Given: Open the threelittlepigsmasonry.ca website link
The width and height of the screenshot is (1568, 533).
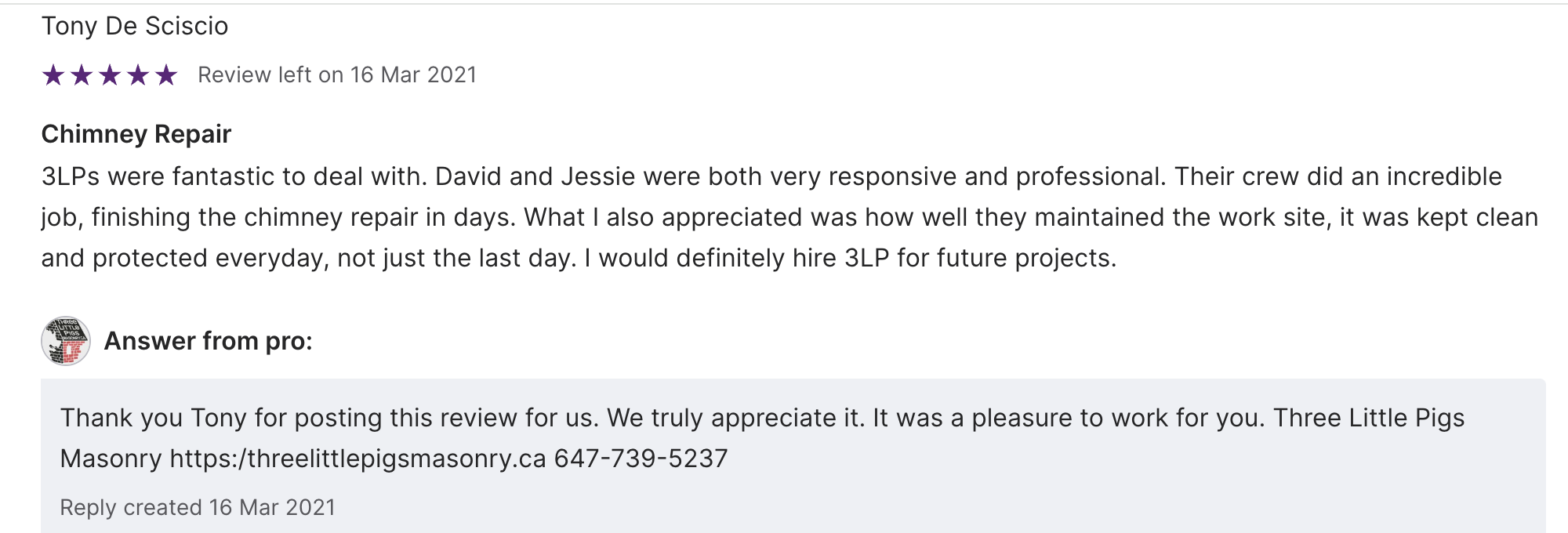Looking at the screenshot, I should [358, 459].
